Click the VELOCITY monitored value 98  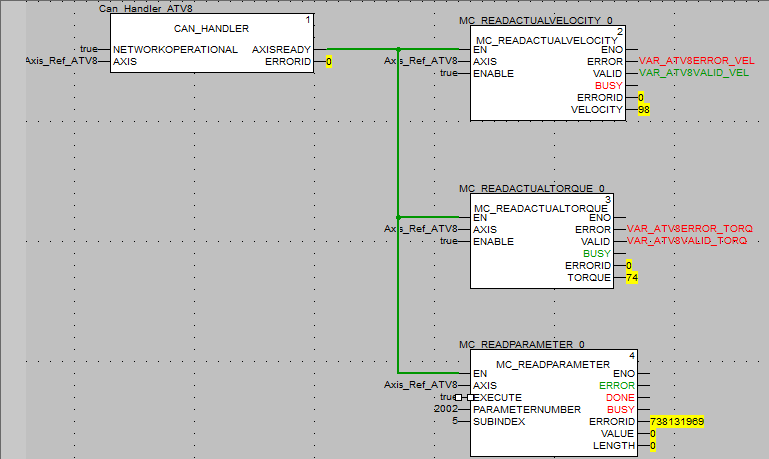coord(644,109)
